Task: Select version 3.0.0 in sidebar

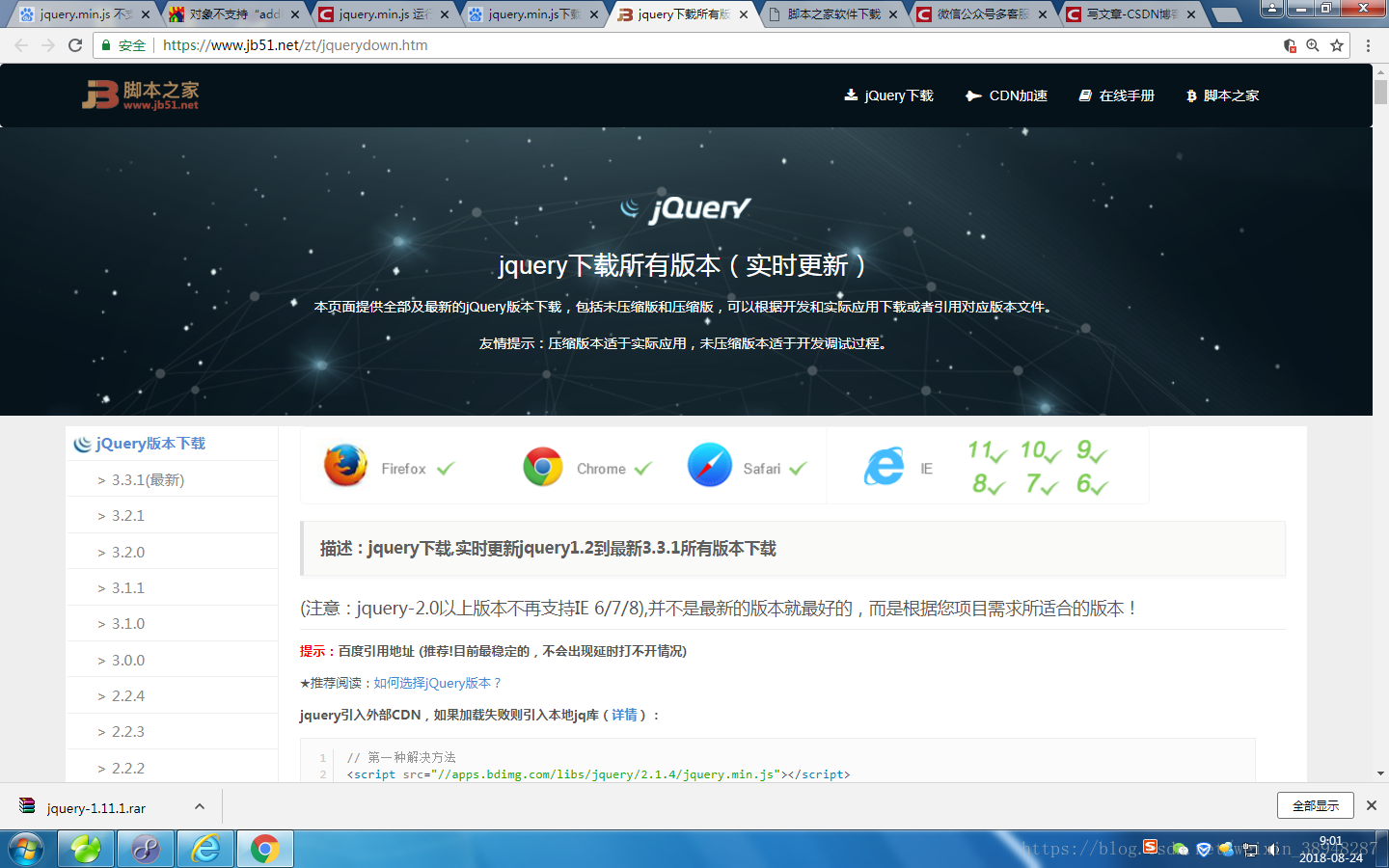Action: pos(173,660)
